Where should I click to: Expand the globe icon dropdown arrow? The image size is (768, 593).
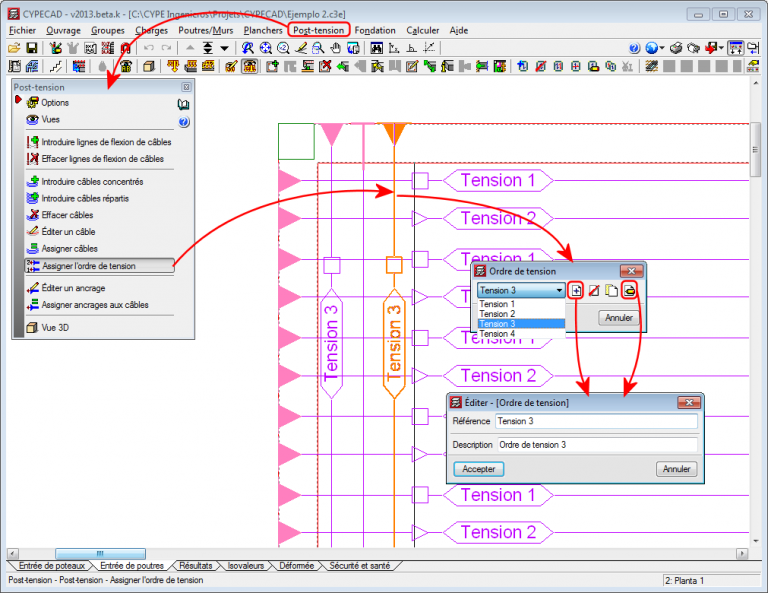point(662,48)
